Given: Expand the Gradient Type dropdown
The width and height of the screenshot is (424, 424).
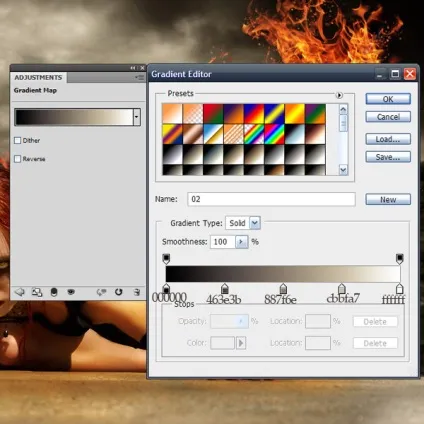Looking at the screenshot, I should [x=255, y=223].
